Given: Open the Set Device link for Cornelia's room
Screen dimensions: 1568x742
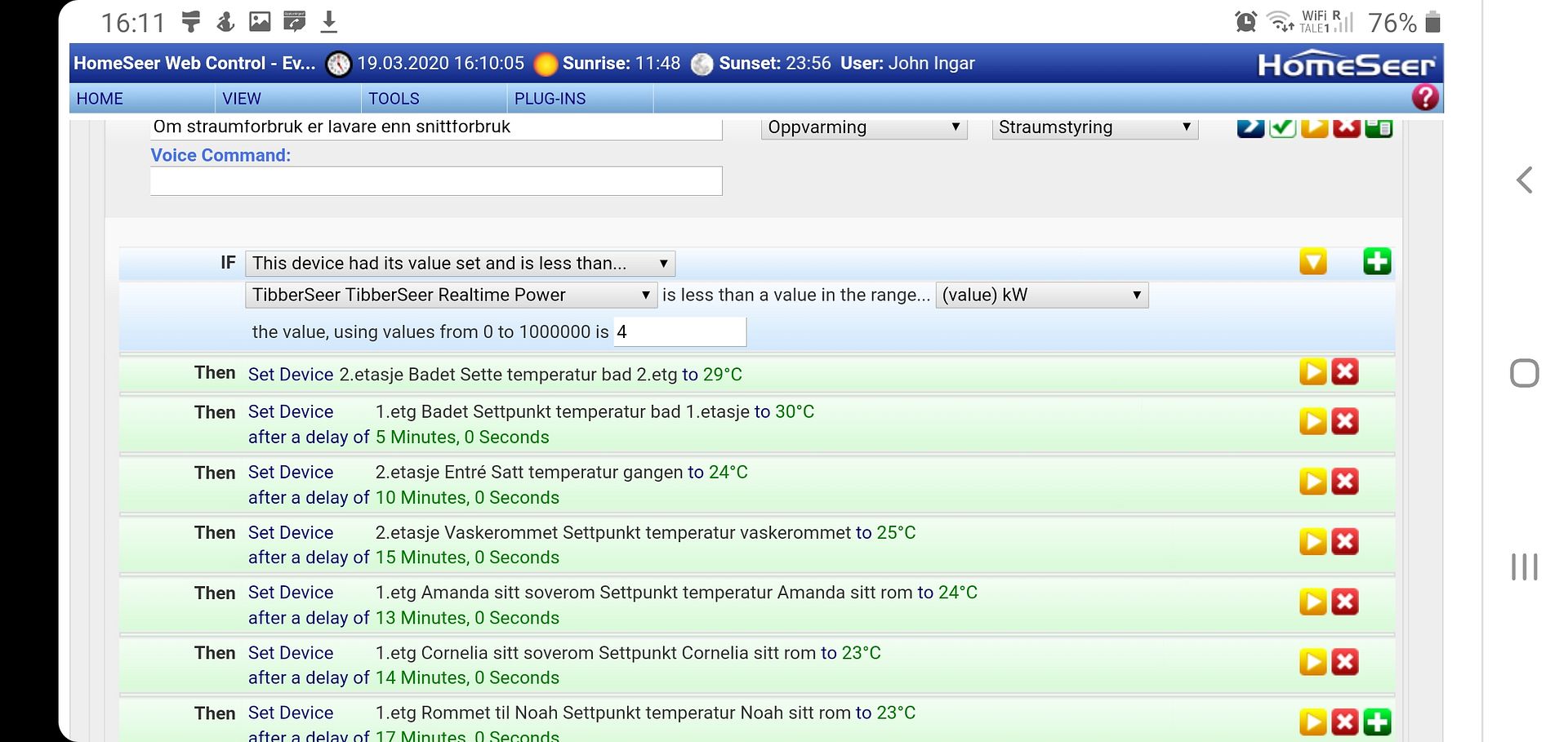Looking at the screenshot, I should [x=290, y=652].
